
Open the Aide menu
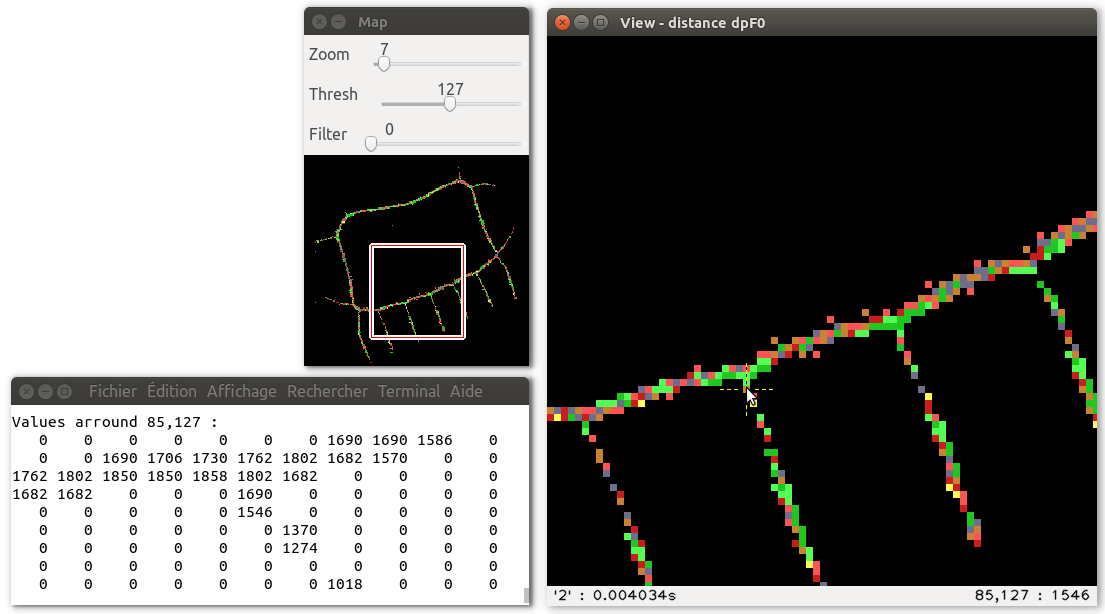[466, 391]
